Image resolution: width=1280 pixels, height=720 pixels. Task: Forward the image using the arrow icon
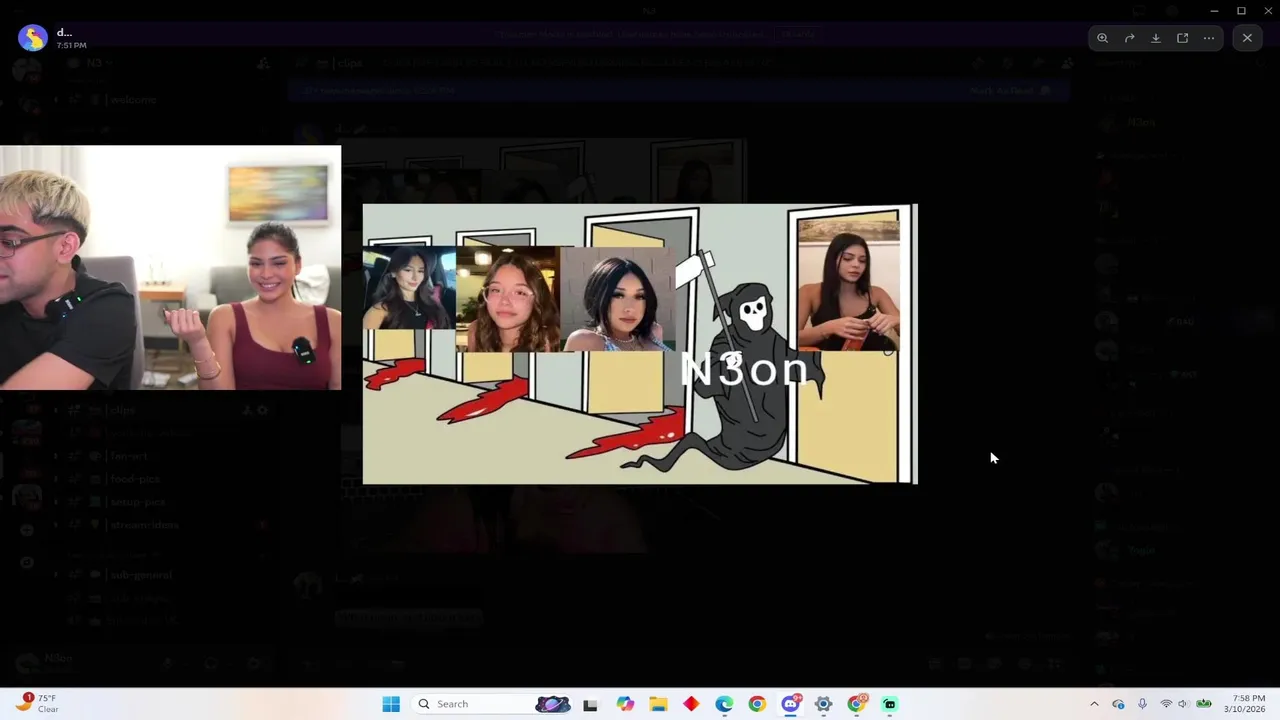pyautogui.click(x=1129, y=38)
